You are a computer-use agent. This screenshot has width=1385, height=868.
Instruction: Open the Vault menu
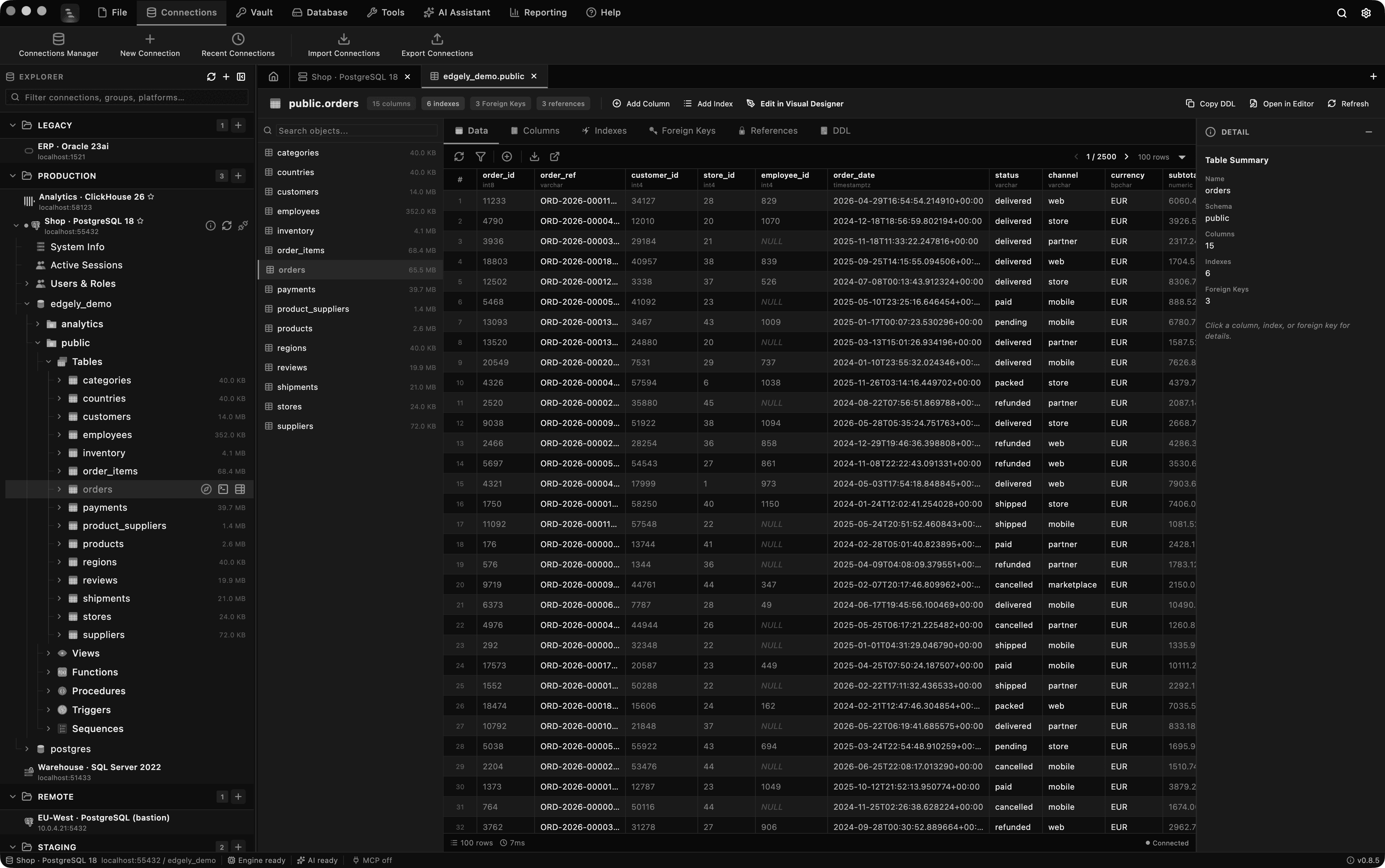[254, 13]
